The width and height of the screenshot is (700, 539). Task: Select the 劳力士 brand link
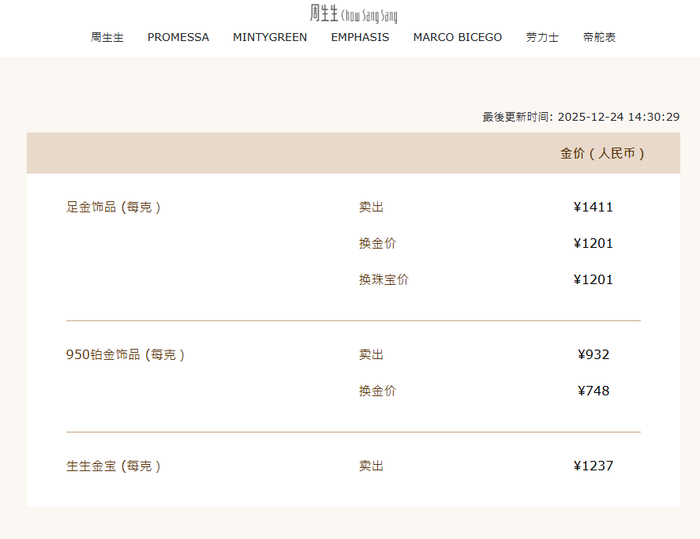tap(542, 37)
